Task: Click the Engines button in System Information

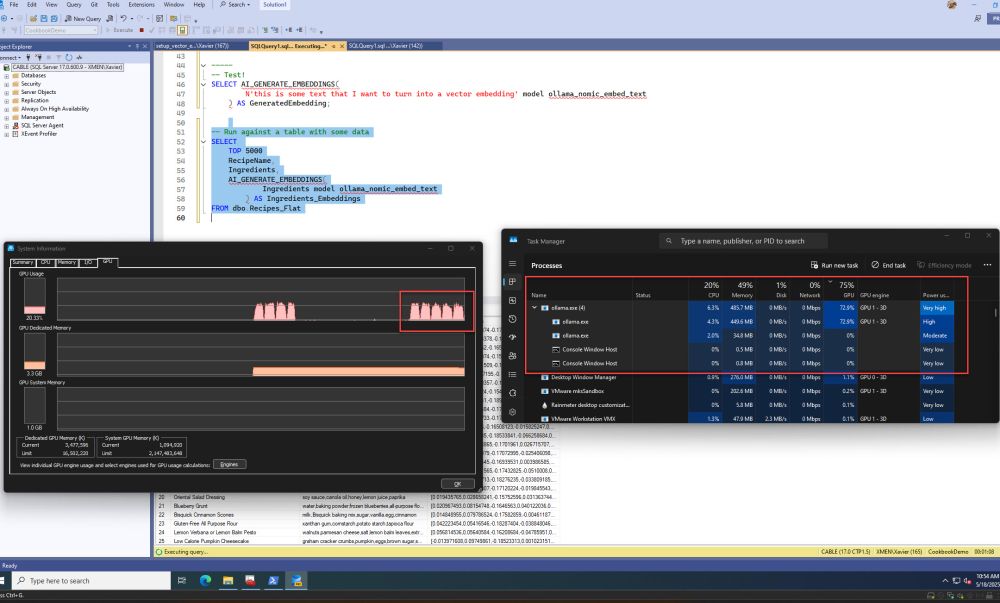Action: [230, 464]
